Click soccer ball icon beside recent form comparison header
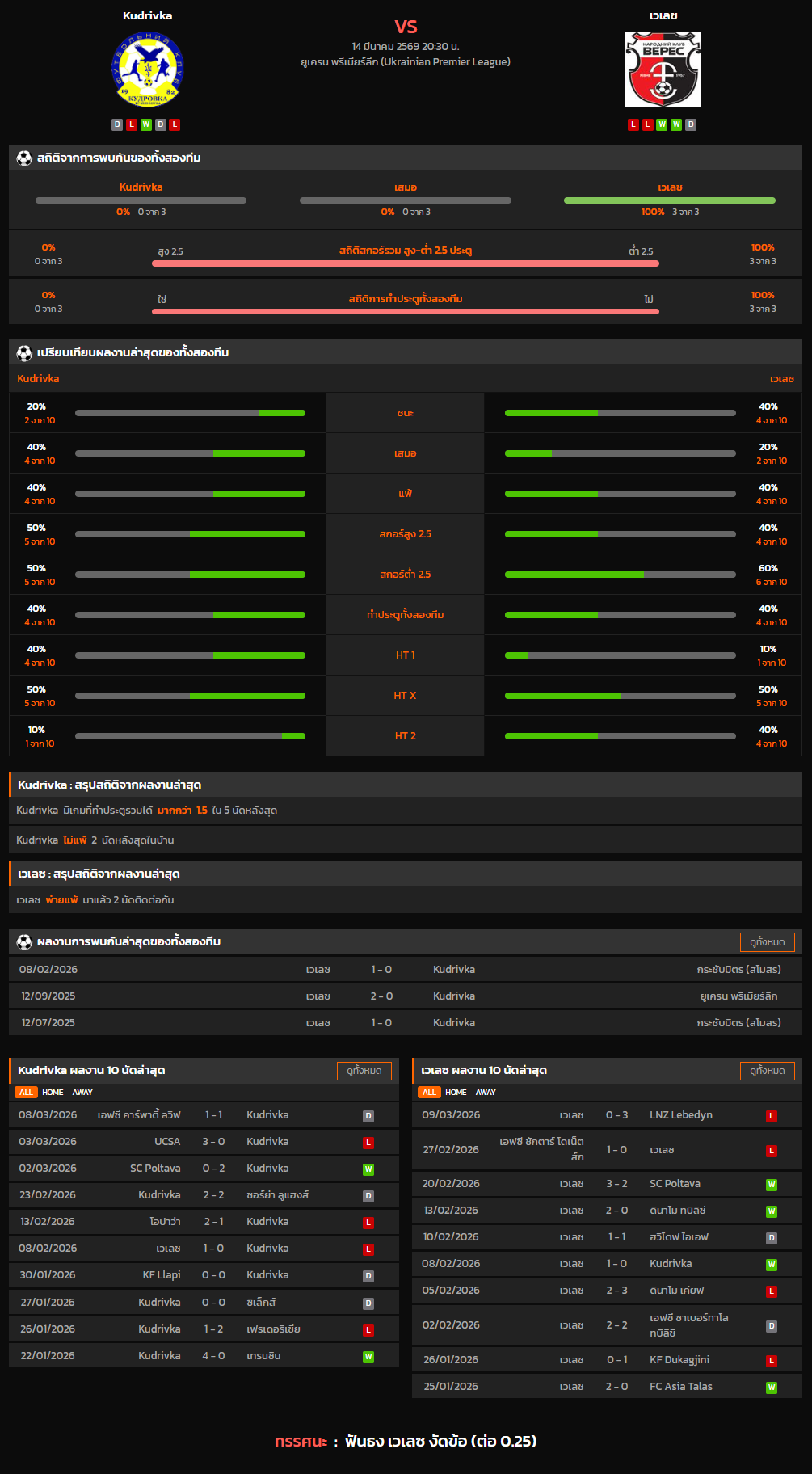 (x=24, y=353)
